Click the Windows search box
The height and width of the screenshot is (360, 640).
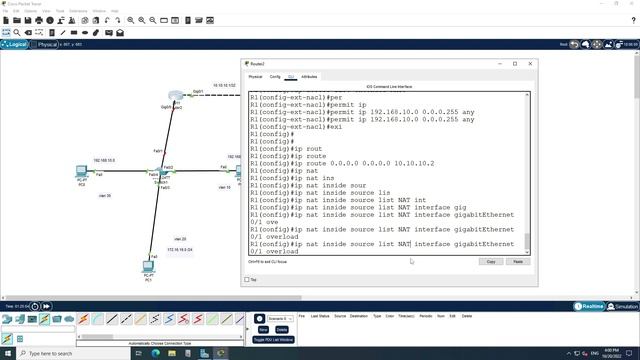(73, 353)
